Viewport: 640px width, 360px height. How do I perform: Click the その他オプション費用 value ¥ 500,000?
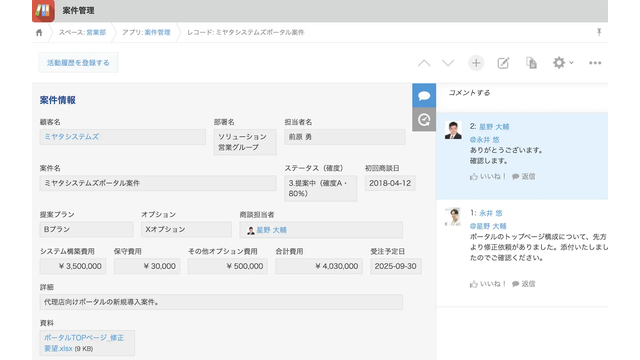point(228,266)
